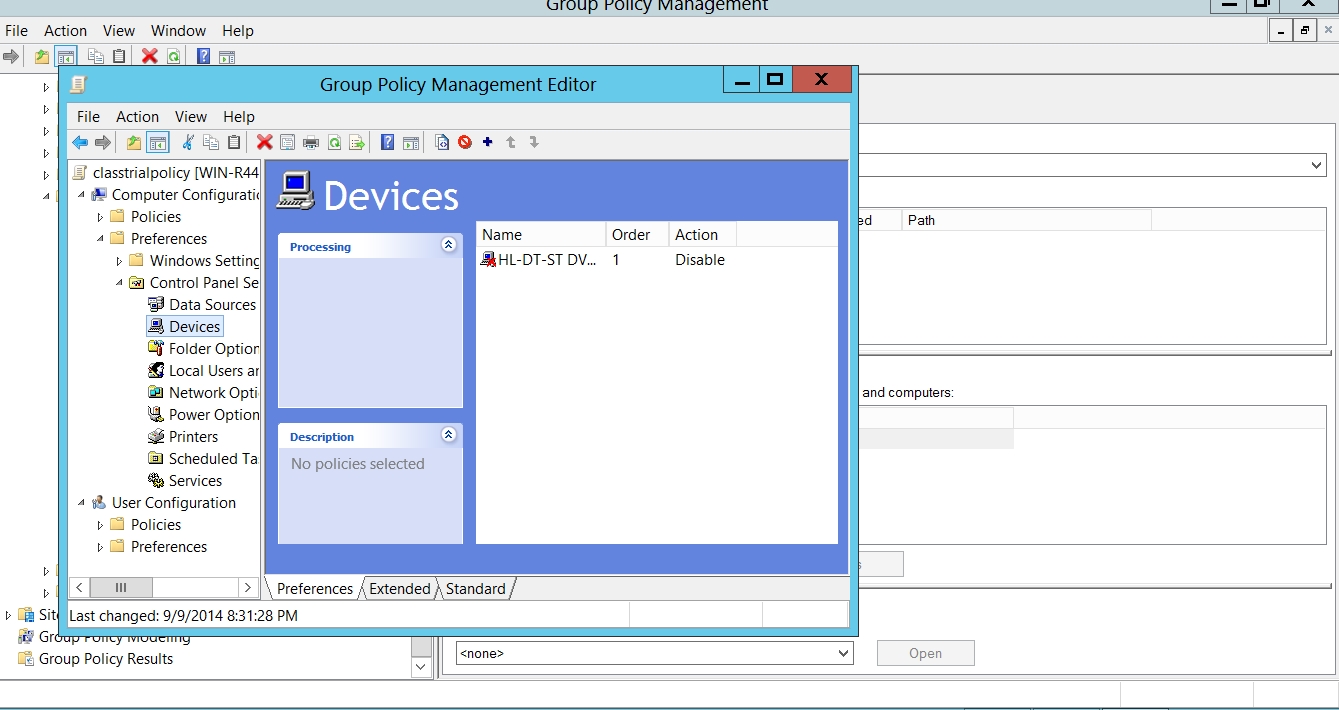Viewport: 1339px width, 710px height.
Task: Click the Open button
Action: [x=925, y=654]
